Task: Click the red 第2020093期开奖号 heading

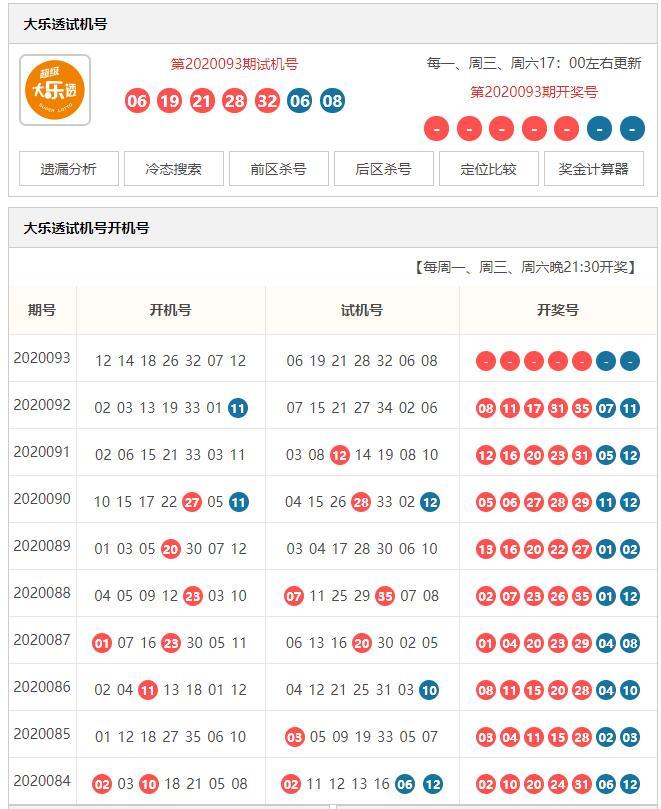Action: 534,92
